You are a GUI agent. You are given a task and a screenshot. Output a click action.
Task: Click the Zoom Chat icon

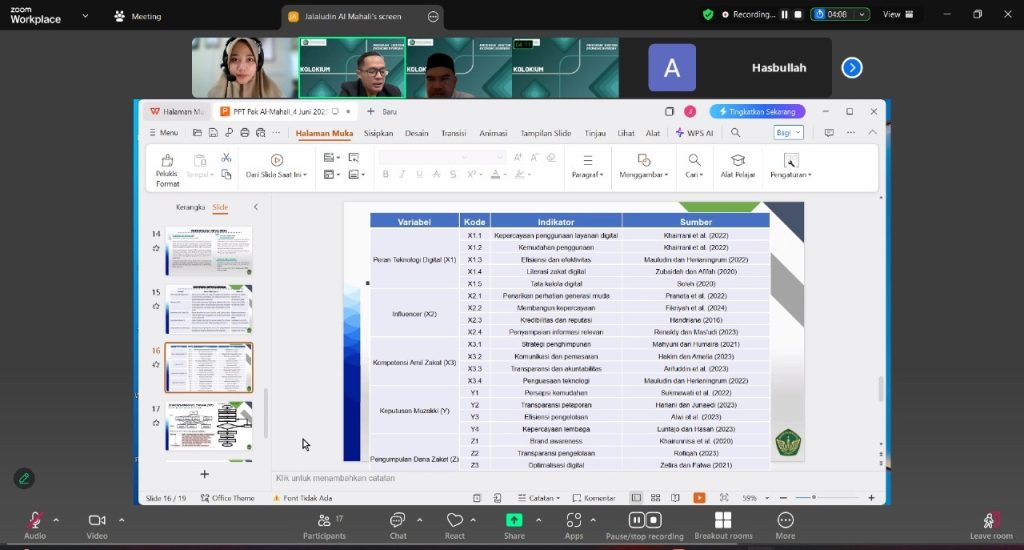398,520
